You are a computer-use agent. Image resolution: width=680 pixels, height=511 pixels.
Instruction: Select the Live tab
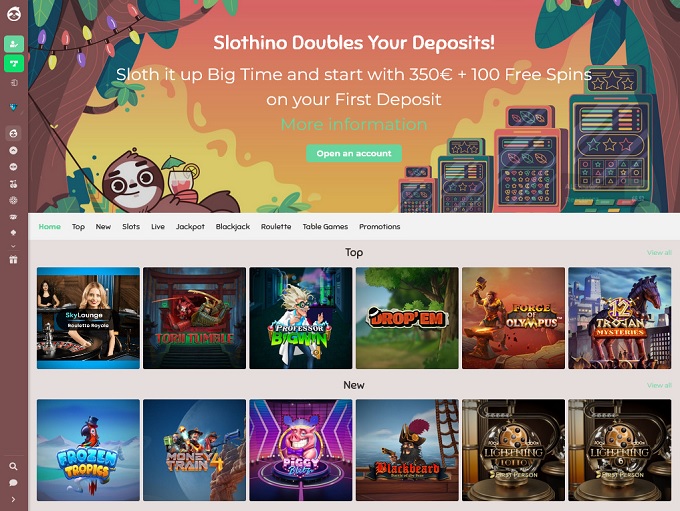point(158,226)
